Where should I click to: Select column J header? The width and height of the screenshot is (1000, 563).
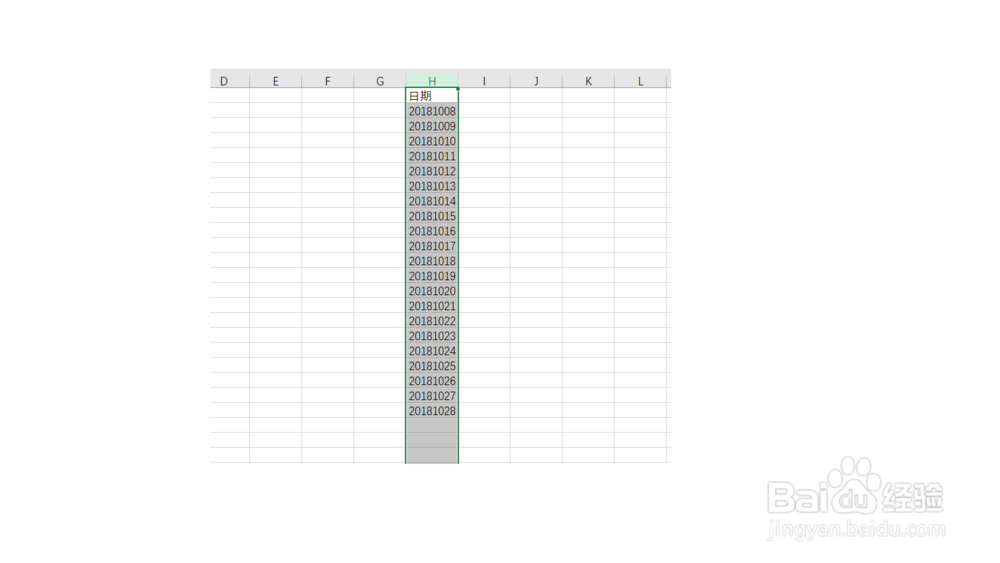pyautogui.click(x=536, y=80)
